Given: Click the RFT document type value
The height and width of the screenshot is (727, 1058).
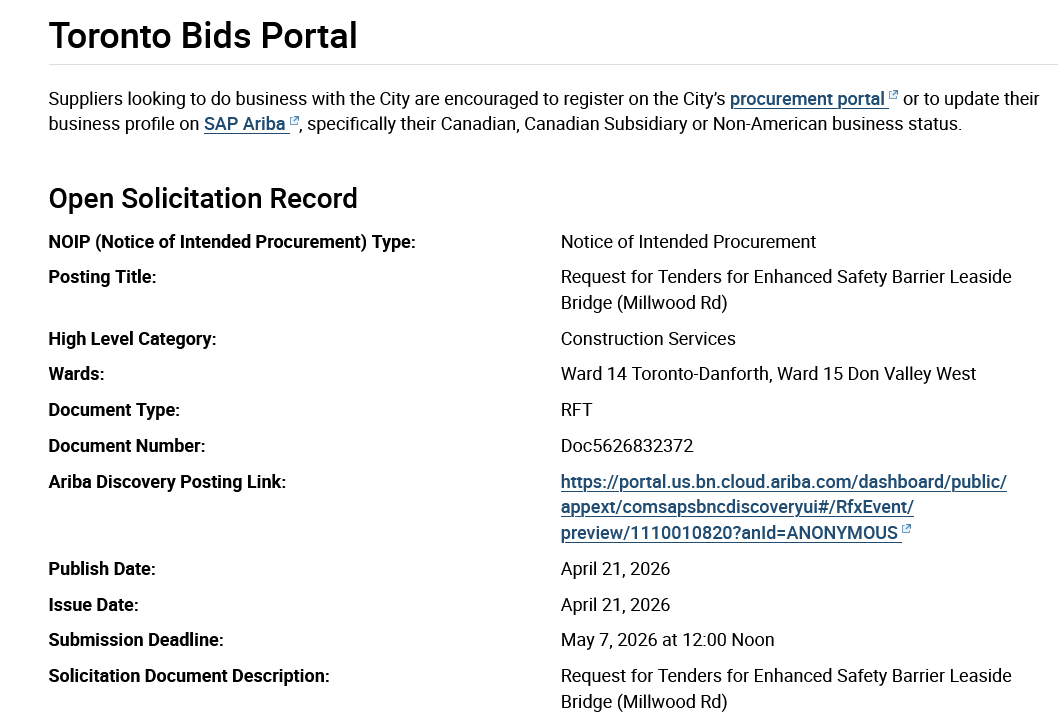Looking at the screenshot, I should (x=577, y=410).
